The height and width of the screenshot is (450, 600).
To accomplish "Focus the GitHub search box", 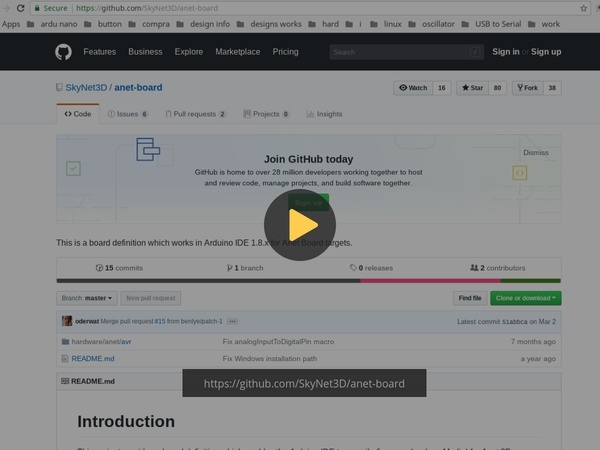I will 406,52.
